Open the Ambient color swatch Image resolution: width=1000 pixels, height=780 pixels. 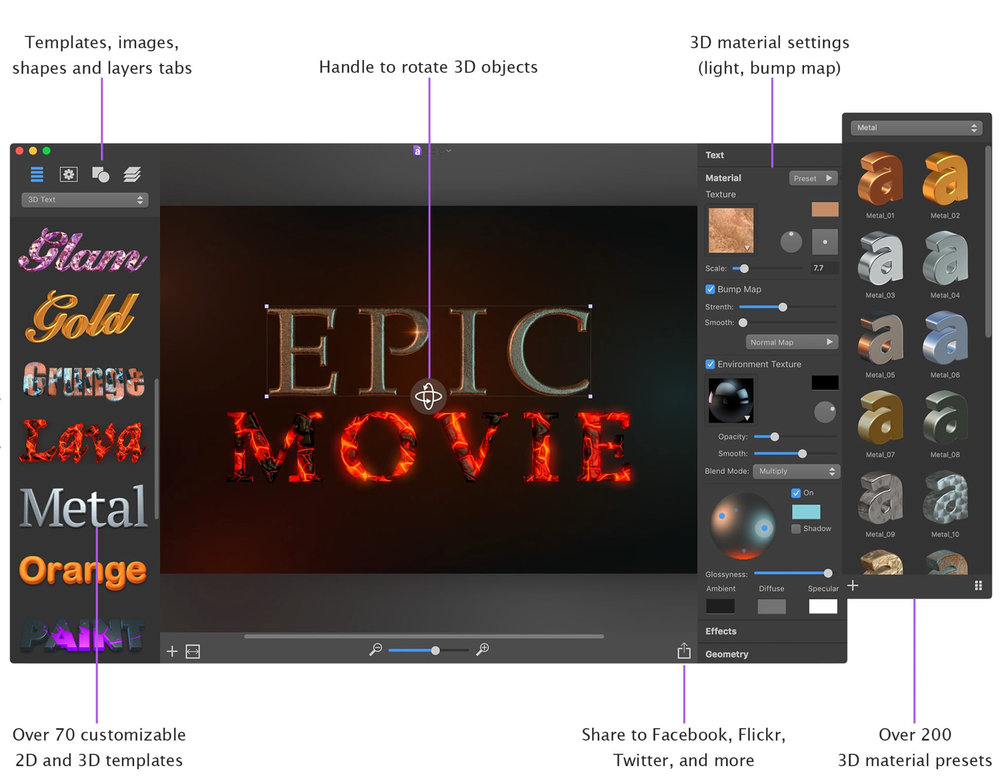coord(720,606)
